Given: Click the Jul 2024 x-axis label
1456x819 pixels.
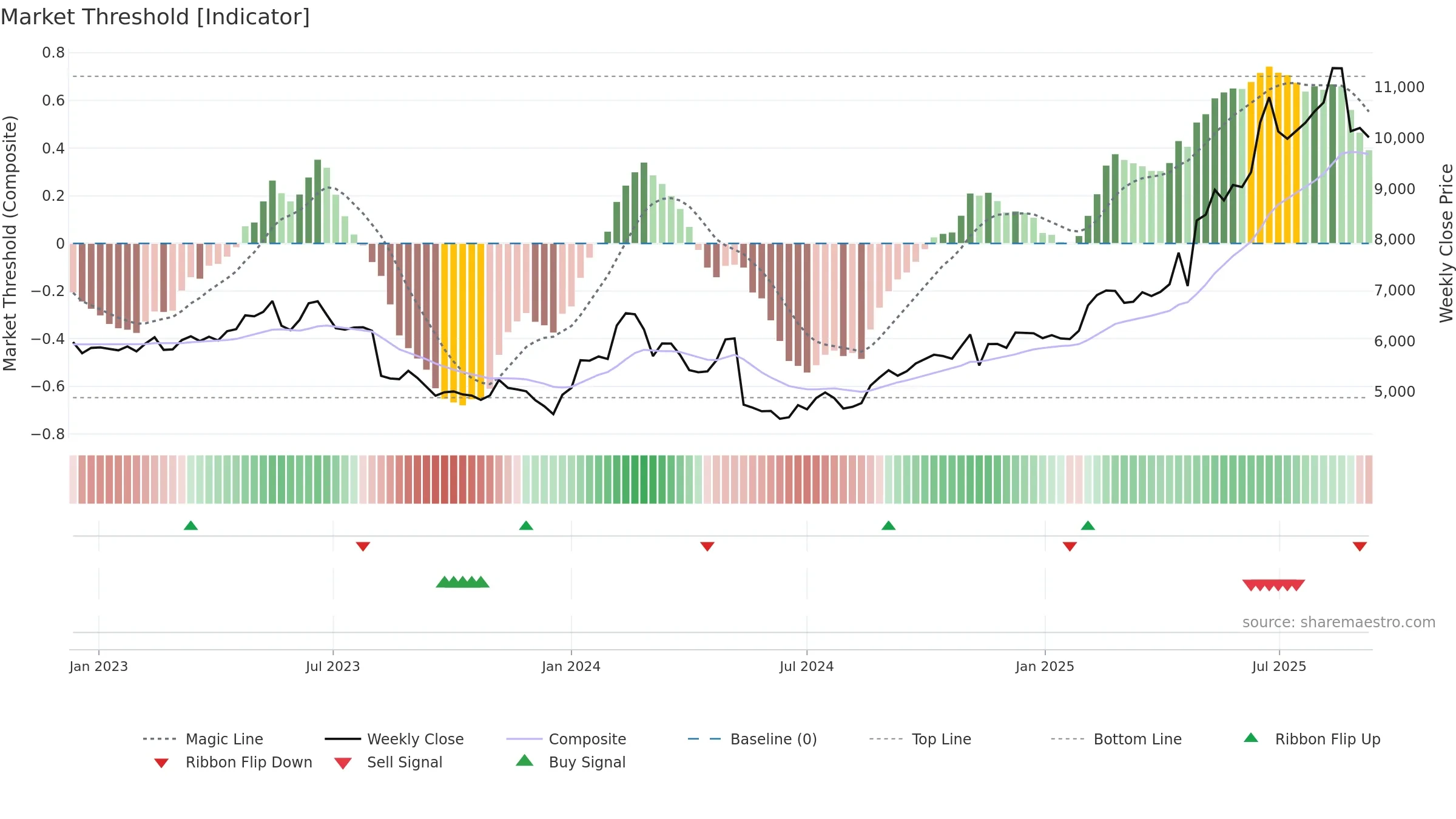Looking at the screenshot, I should [806, 666].
